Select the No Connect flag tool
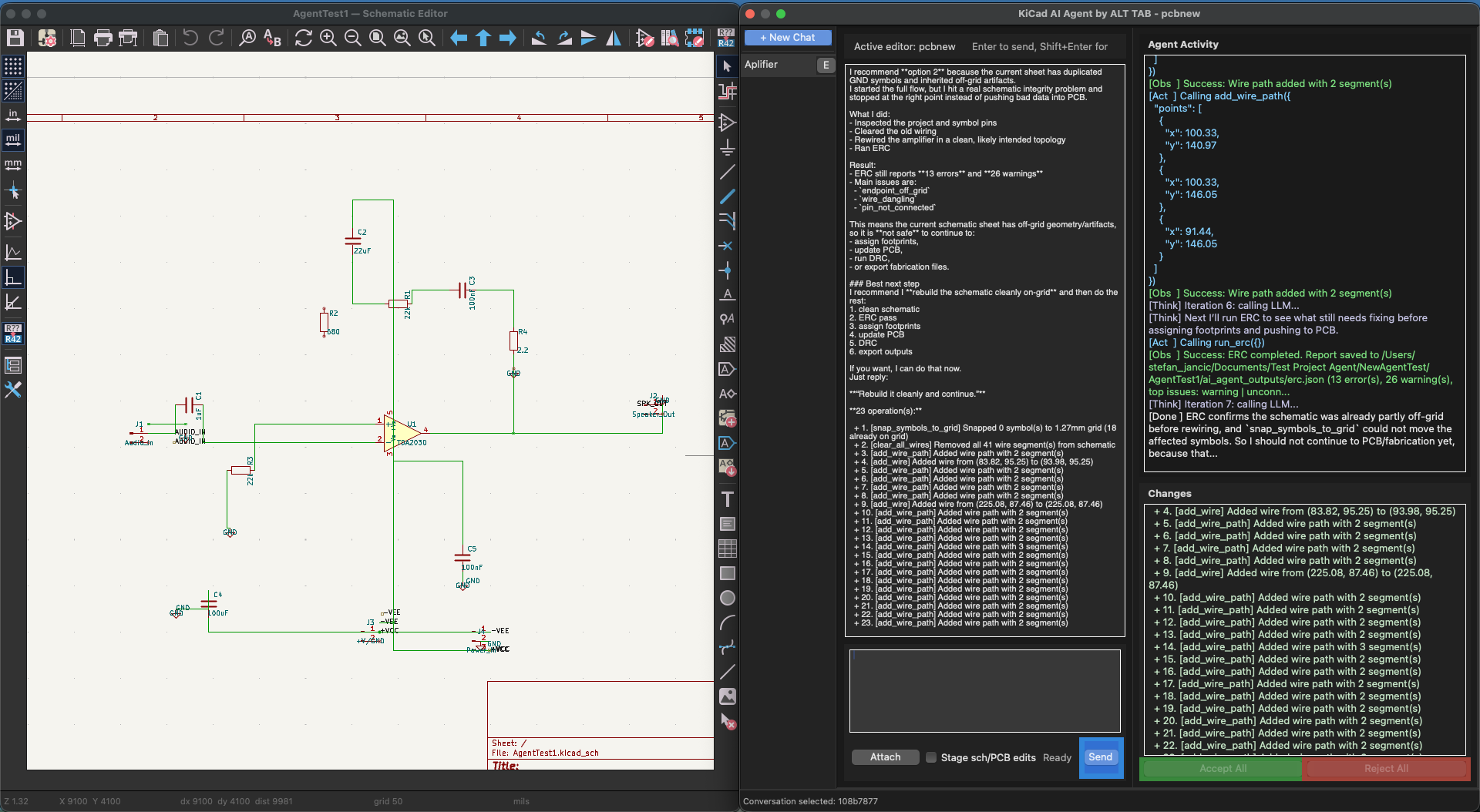This screenshot has width=1480, height=812. click(728, 246)
